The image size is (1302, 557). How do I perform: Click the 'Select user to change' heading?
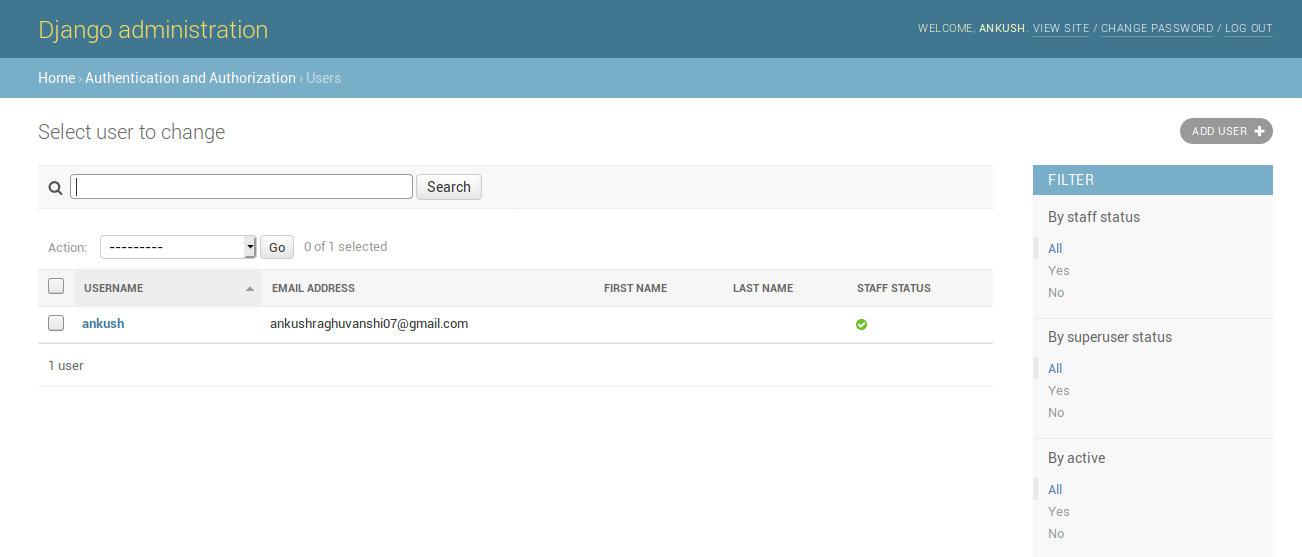coord(131,132)
